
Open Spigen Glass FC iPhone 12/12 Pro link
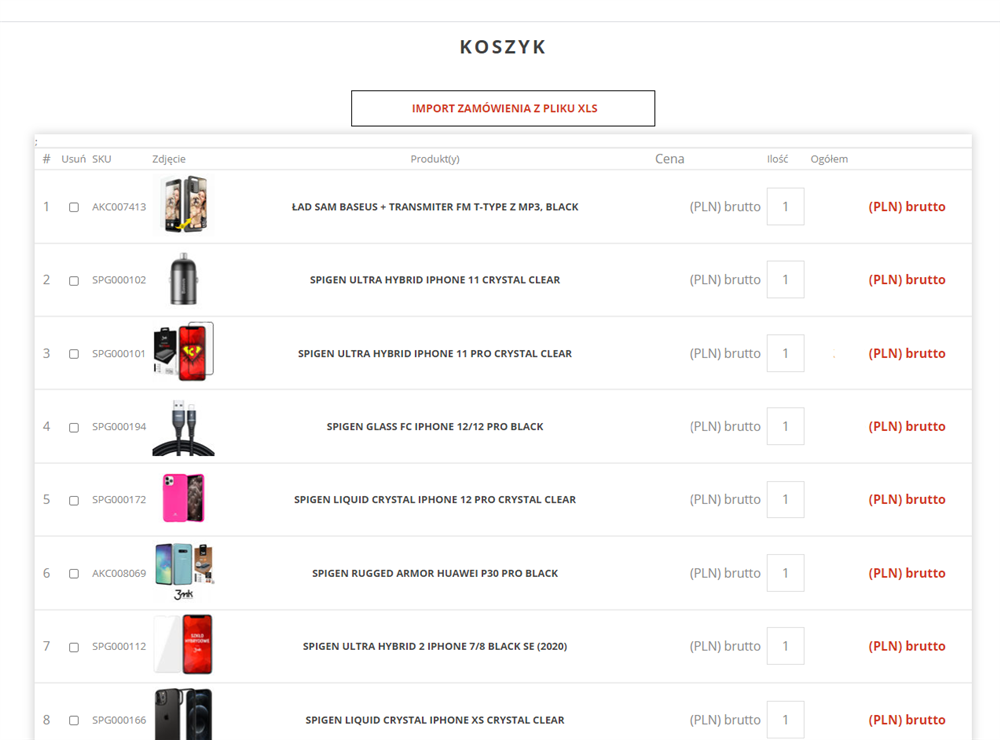(435, 427)
